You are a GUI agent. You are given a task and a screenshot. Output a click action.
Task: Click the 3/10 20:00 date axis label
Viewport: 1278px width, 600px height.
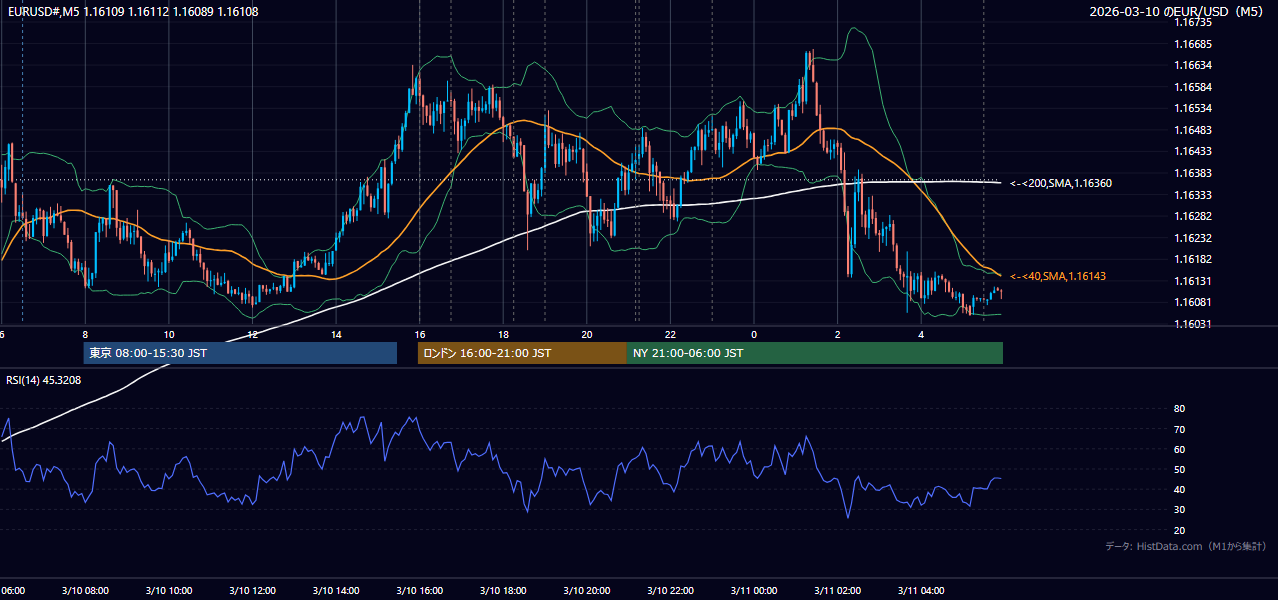click(587, 591)
